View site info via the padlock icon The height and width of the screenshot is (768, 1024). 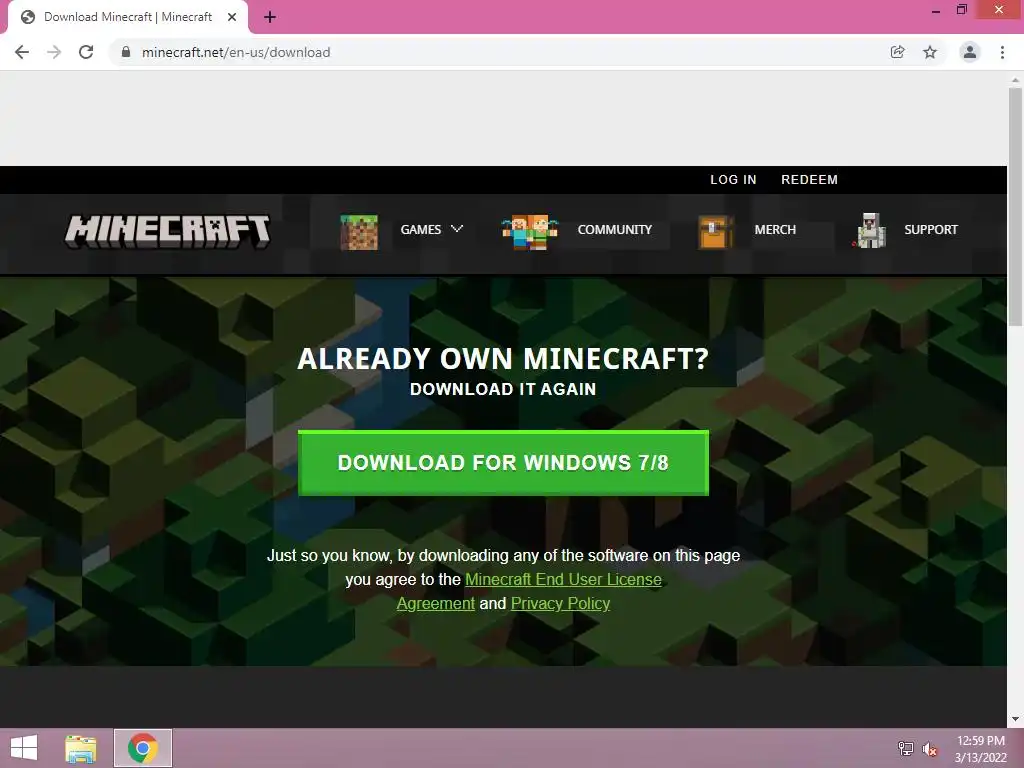126,52
